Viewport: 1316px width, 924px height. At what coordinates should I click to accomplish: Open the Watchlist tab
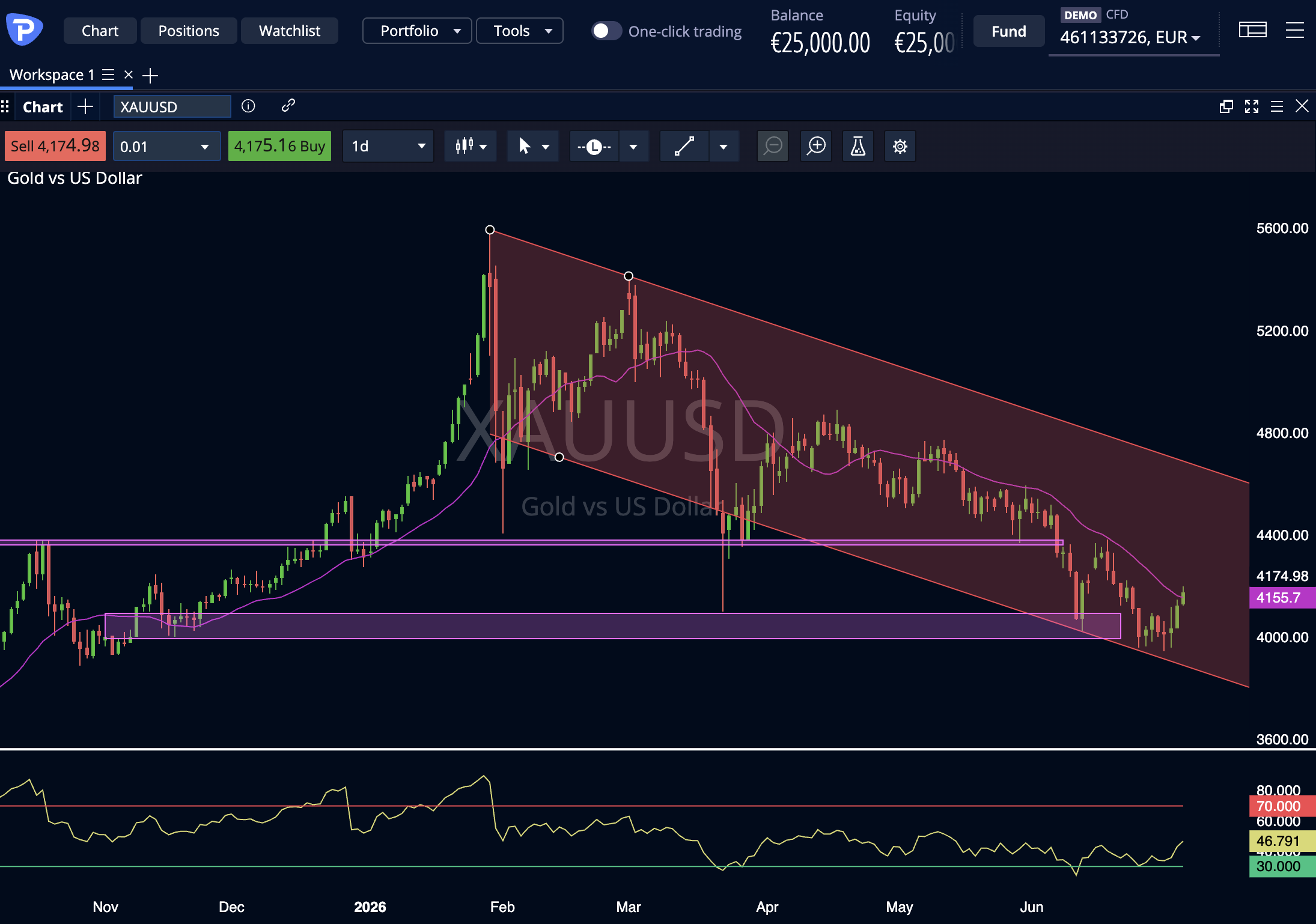tap(290, 31)
